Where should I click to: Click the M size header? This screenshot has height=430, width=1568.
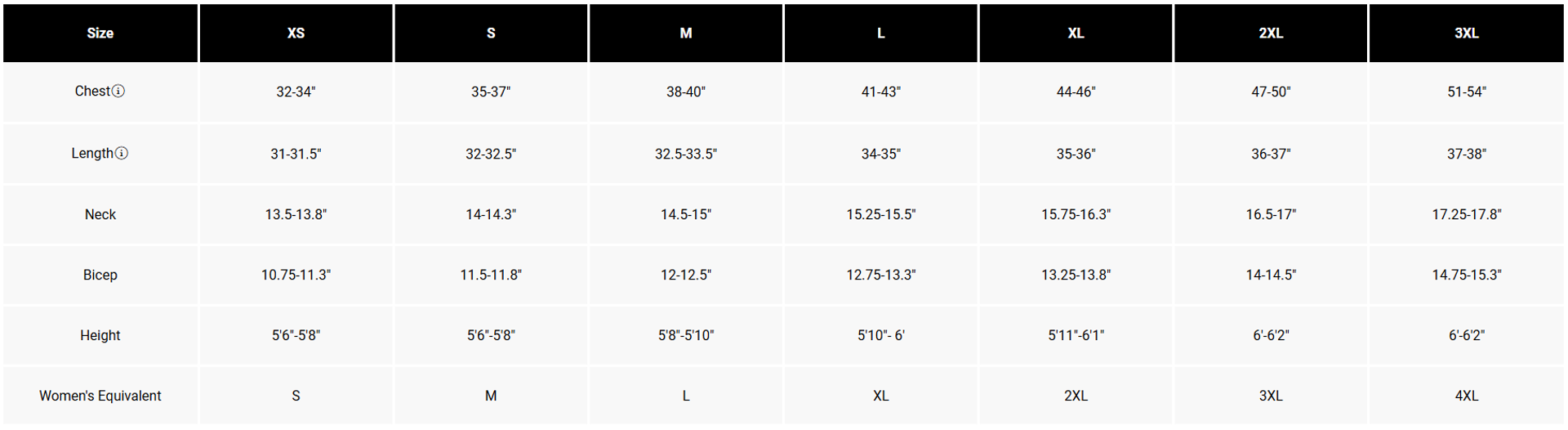pos(686,34)
